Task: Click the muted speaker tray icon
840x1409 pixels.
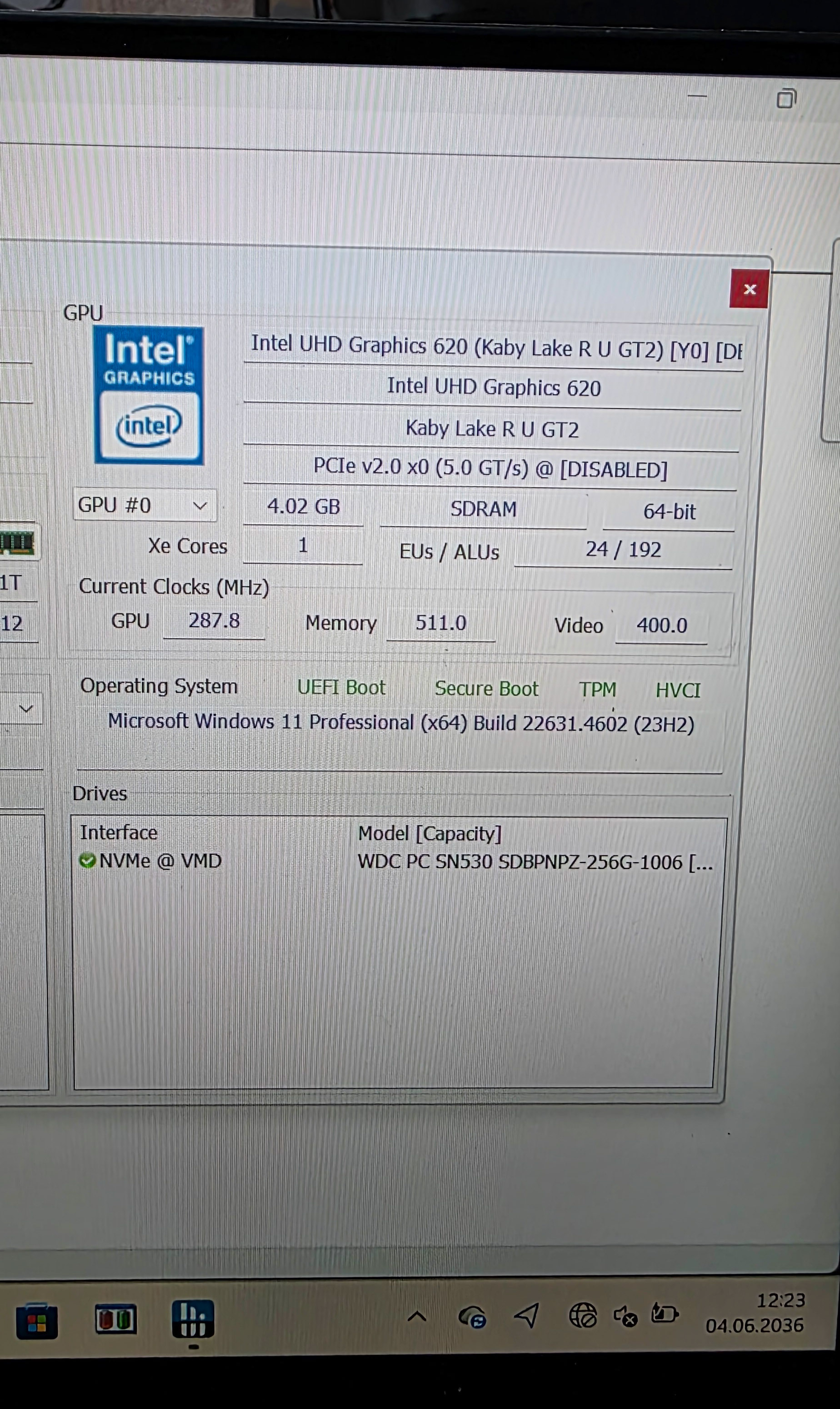Action: pos(625,1316)
